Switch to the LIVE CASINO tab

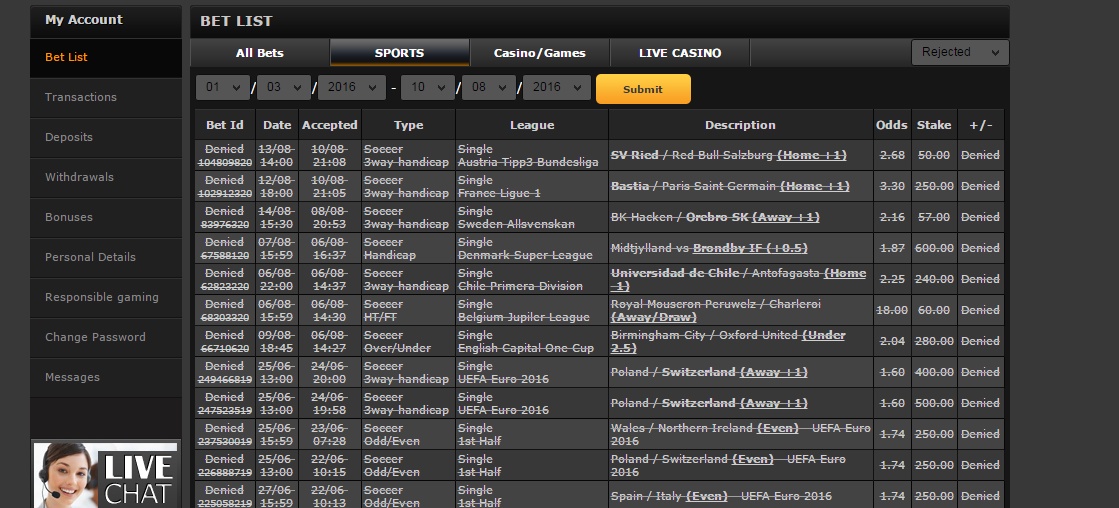click(x=680, y=53)
